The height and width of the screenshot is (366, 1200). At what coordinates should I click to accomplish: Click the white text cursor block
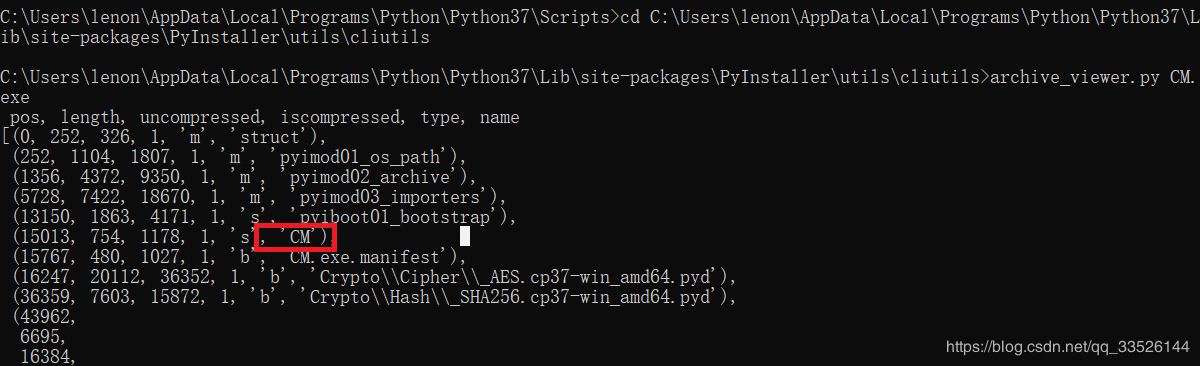tap(465, 236)
